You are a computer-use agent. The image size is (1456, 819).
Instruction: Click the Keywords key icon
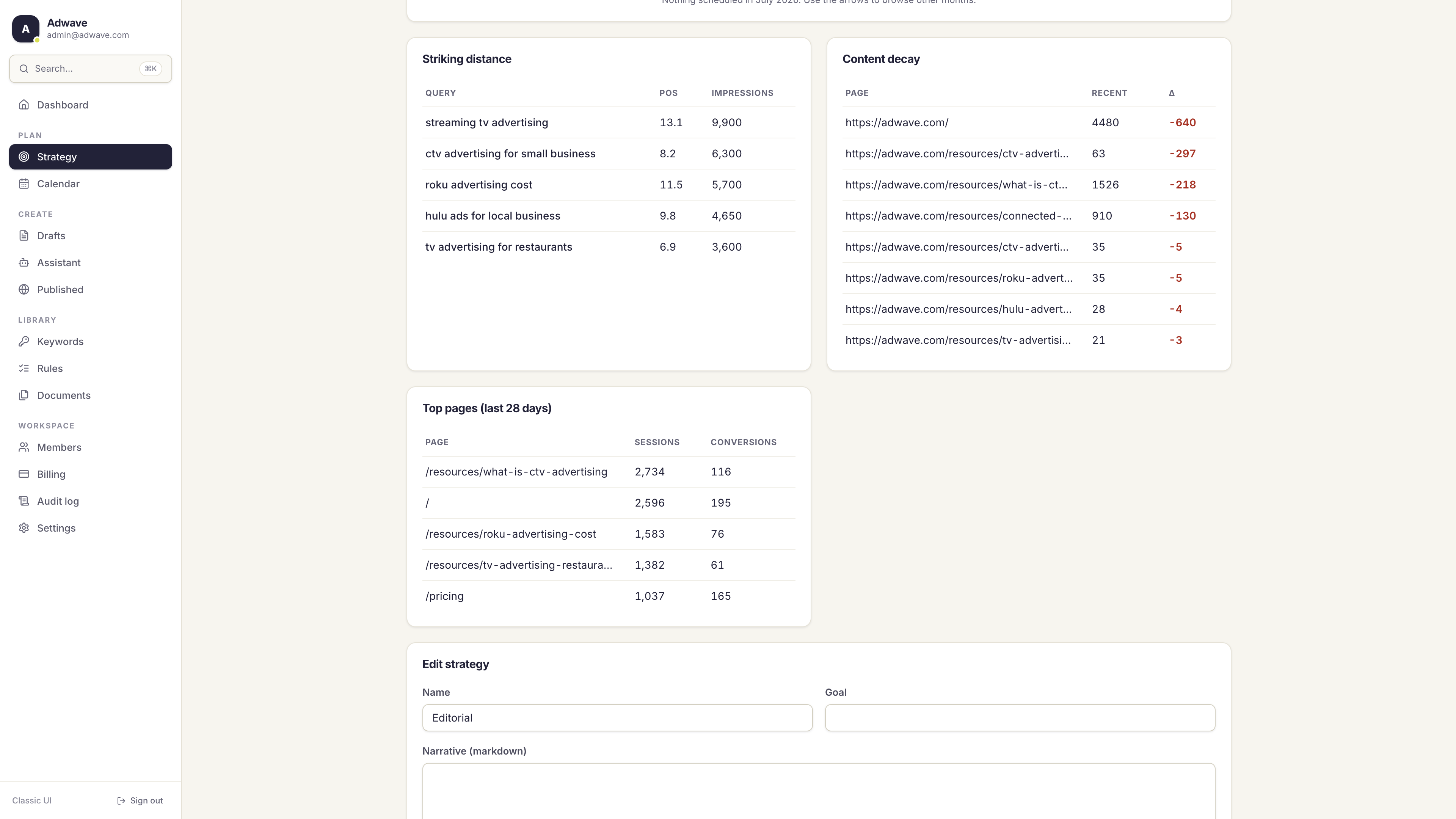pyautogui.click(x=24, y=341)
